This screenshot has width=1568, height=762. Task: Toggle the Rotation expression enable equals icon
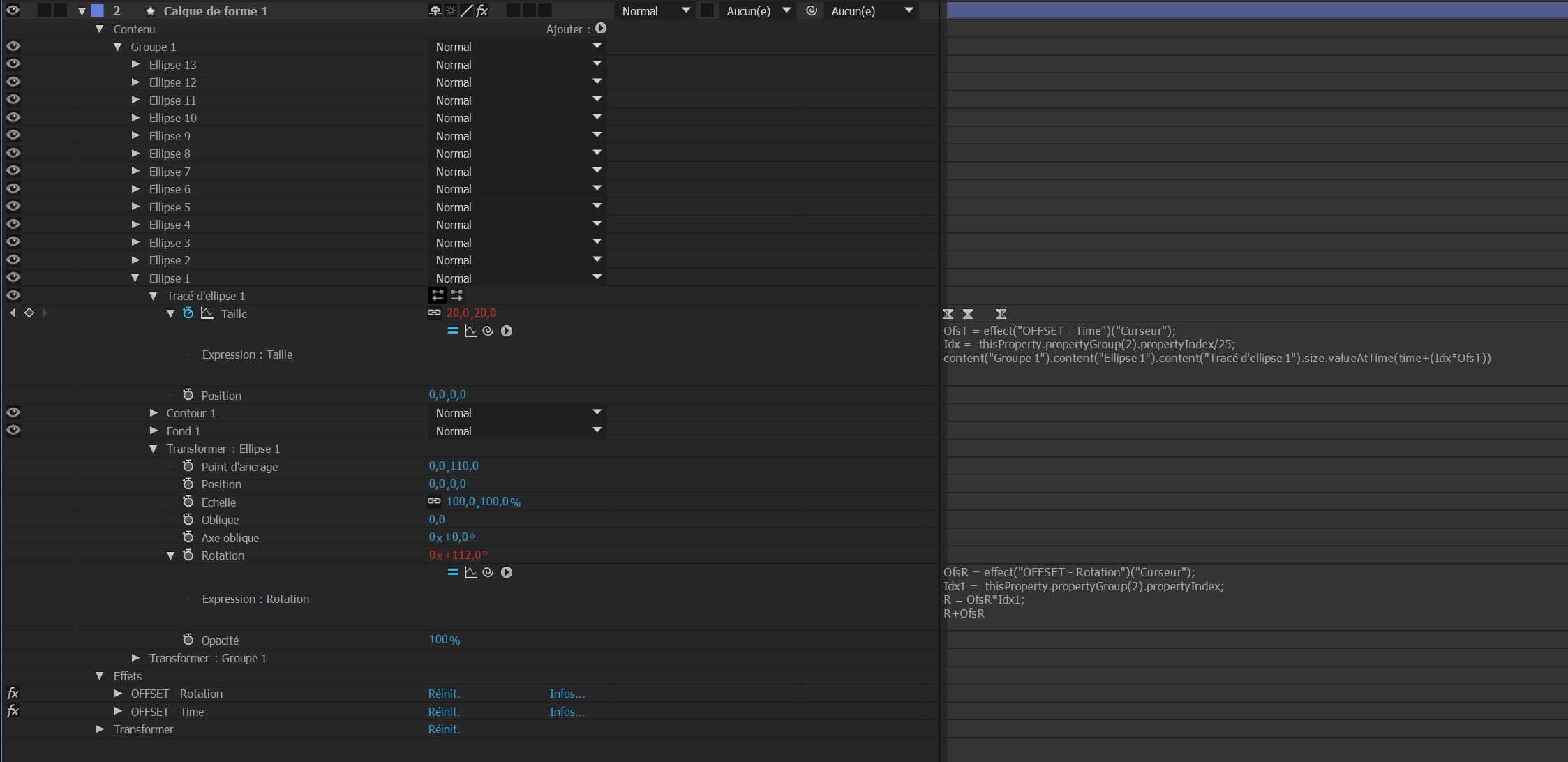click(452, 572)
